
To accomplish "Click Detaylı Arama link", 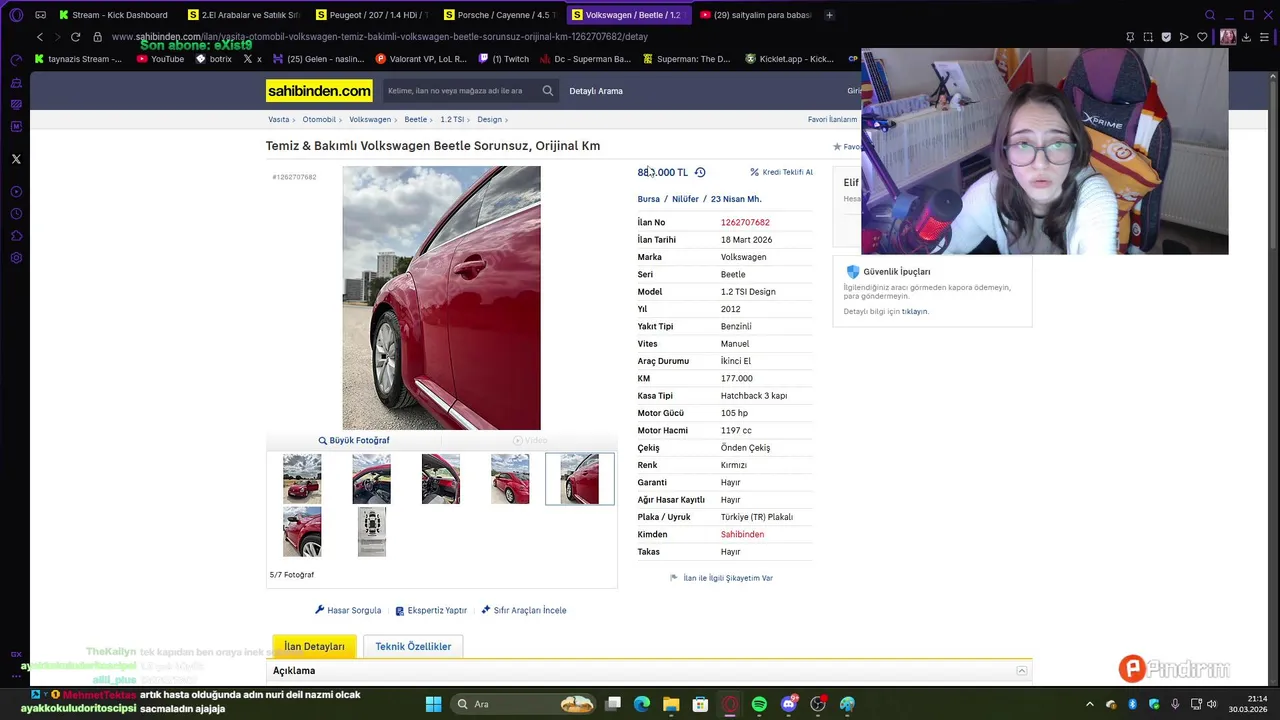I will [596, 91].
